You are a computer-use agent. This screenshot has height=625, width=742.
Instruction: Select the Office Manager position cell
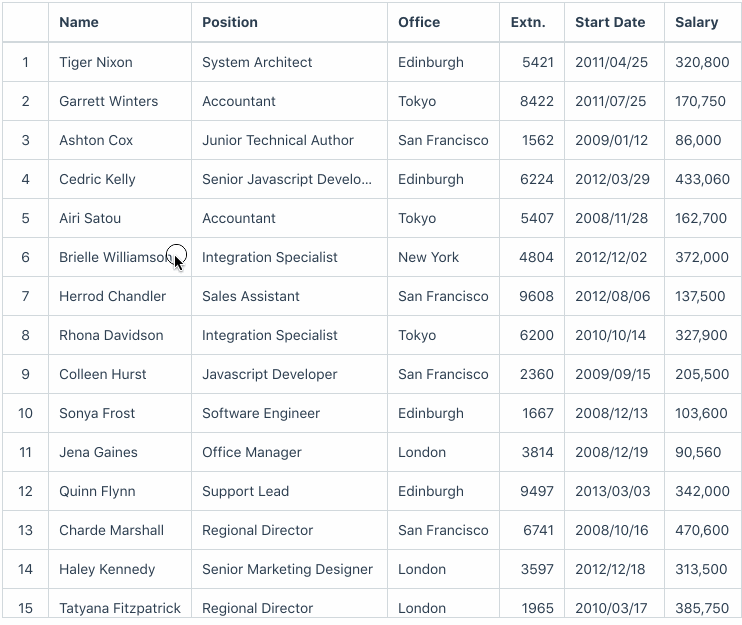coord(252,452)
